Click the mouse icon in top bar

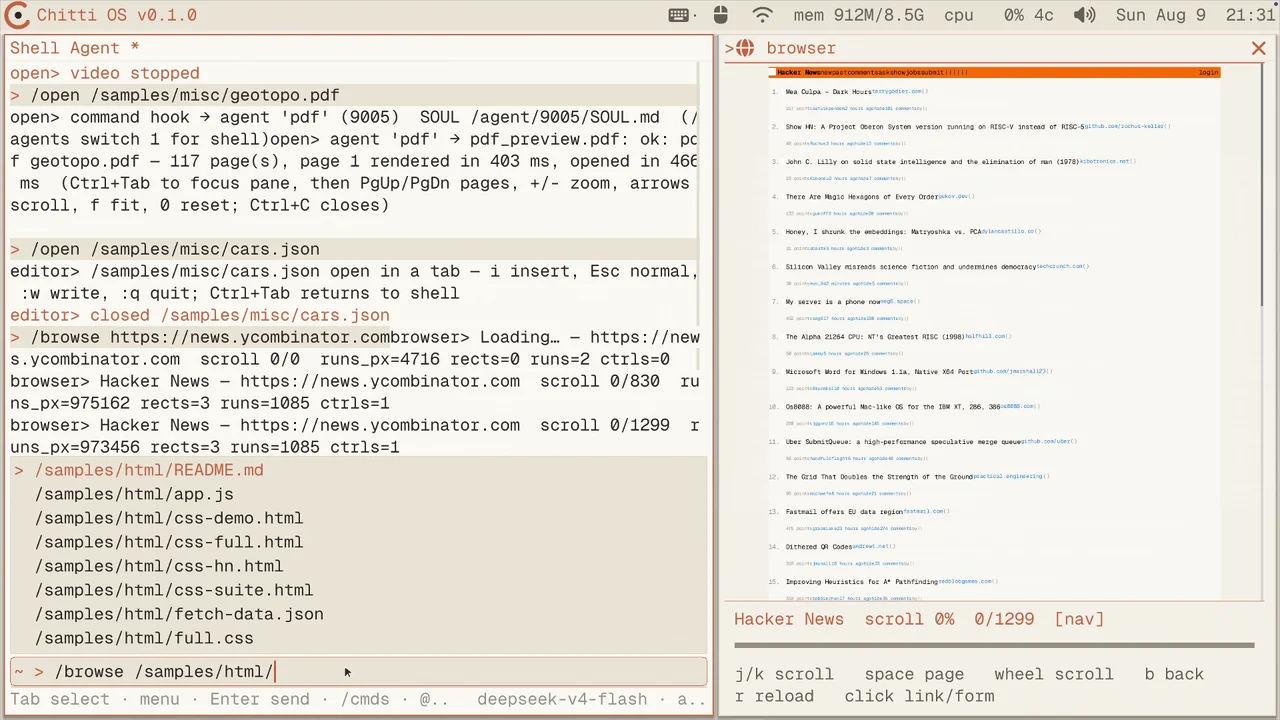tap(721, 15)
